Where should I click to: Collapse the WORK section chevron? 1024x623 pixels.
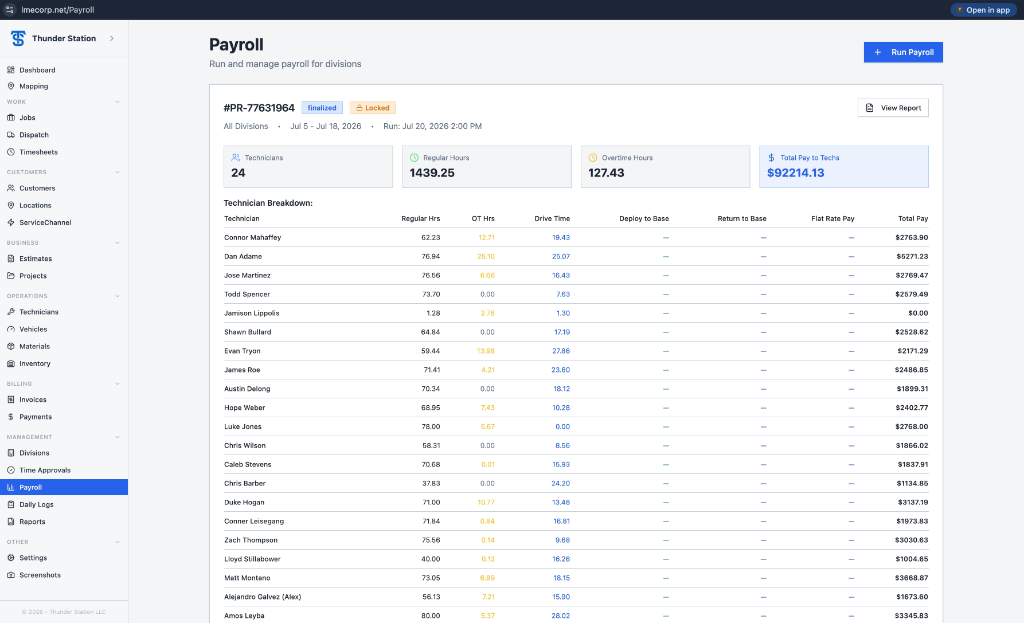(x=118, y=102)
